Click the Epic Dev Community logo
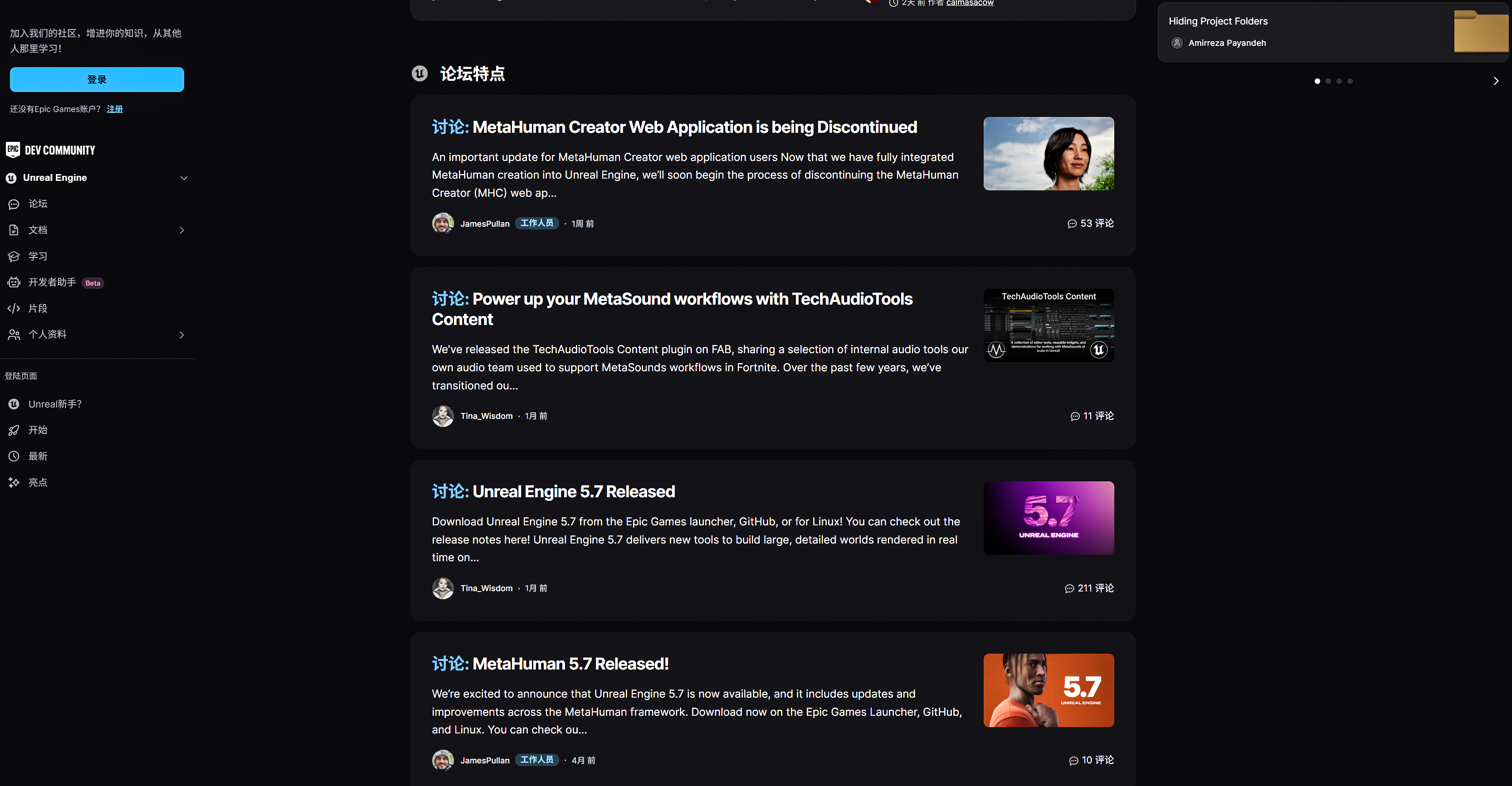Viewport: 1512px width, 786px height. pos(50,150)
